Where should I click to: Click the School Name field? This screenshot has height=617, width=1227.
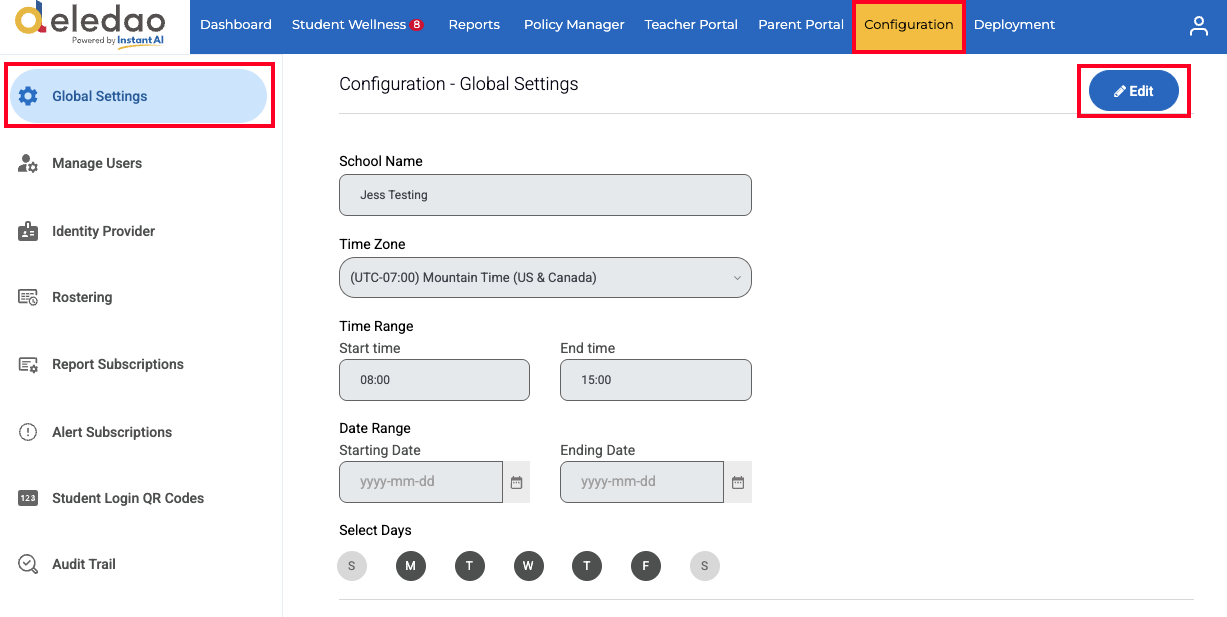(x=545, y=195)
